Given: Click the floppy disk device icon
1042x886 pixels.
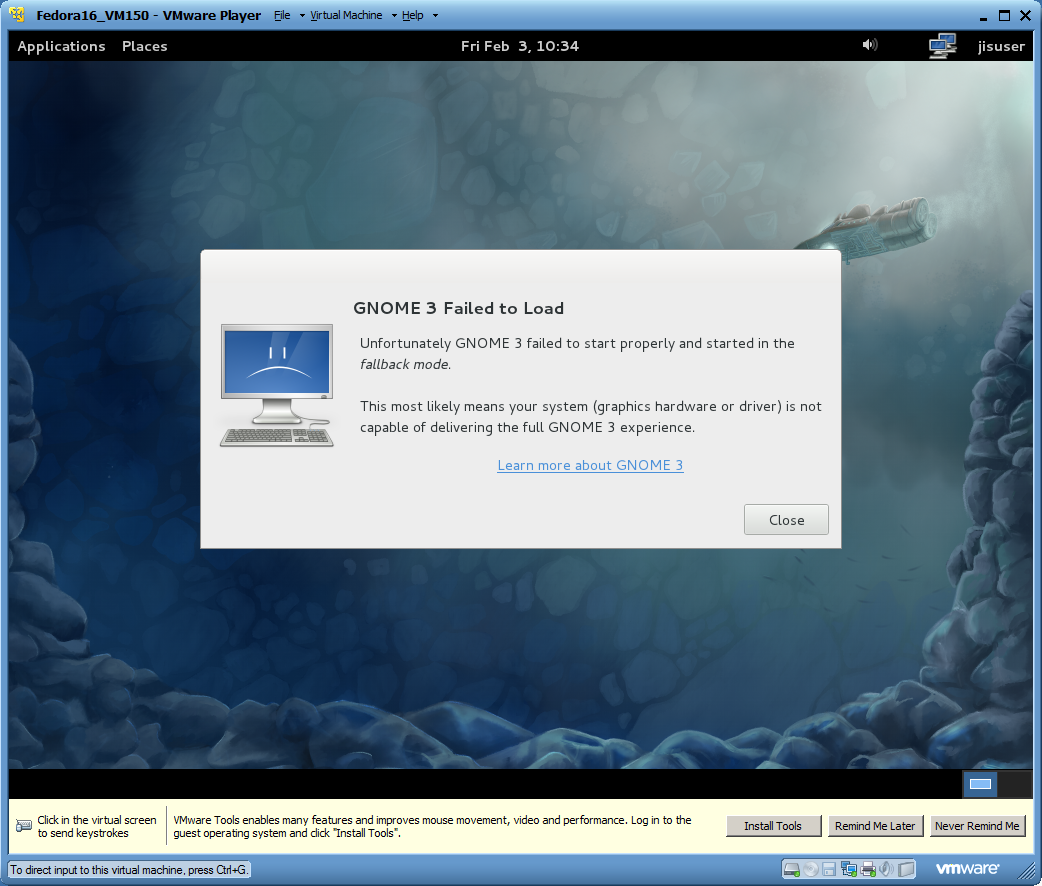Looking at the screenshot, I should pyautogui.click(x=830, y=869).
